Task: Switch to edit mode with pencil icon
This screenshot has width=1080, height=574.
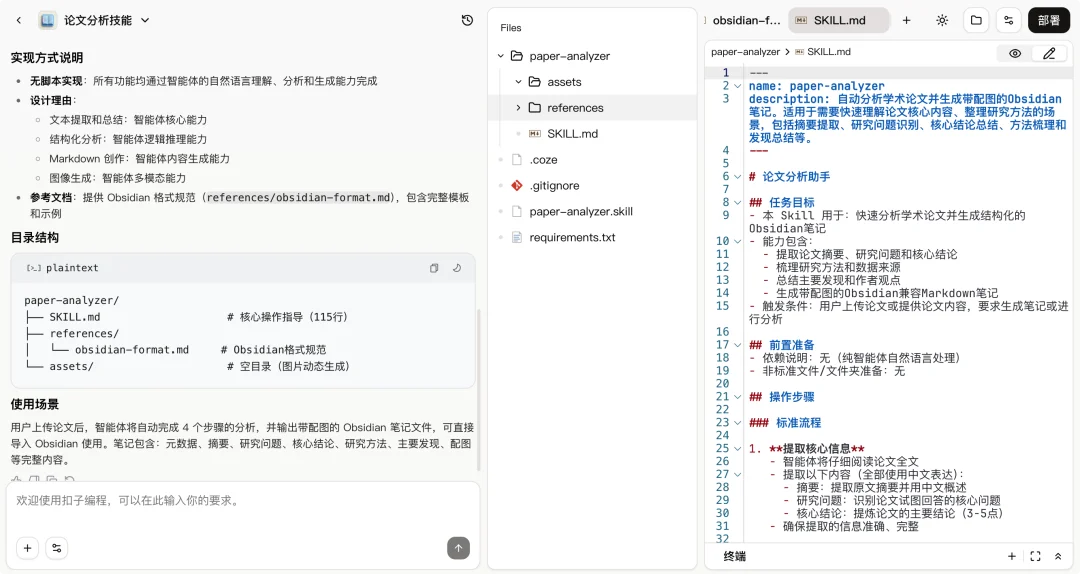Action: pyautogui.click(x=1048, y=53)
